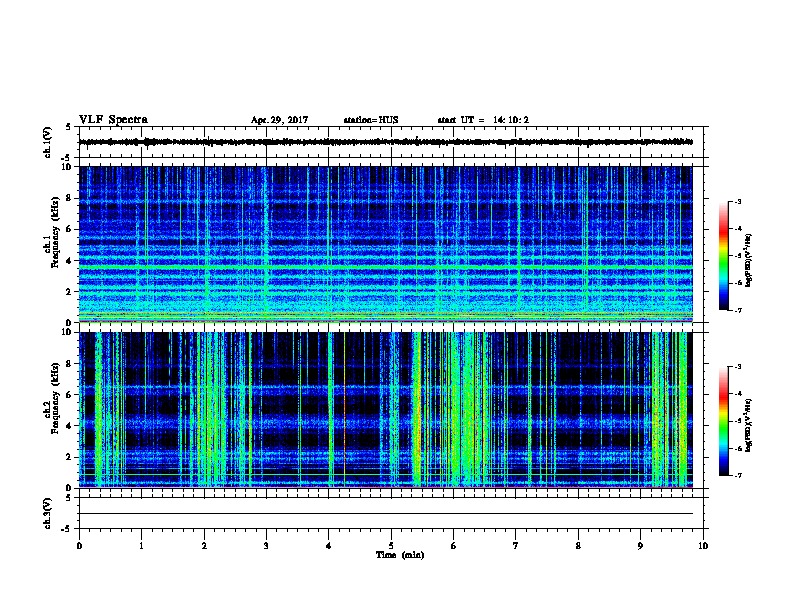This screenshot has width=792, height=612.
Task: Click the "VLF Spectra" plot title
Action: [113, 120]
